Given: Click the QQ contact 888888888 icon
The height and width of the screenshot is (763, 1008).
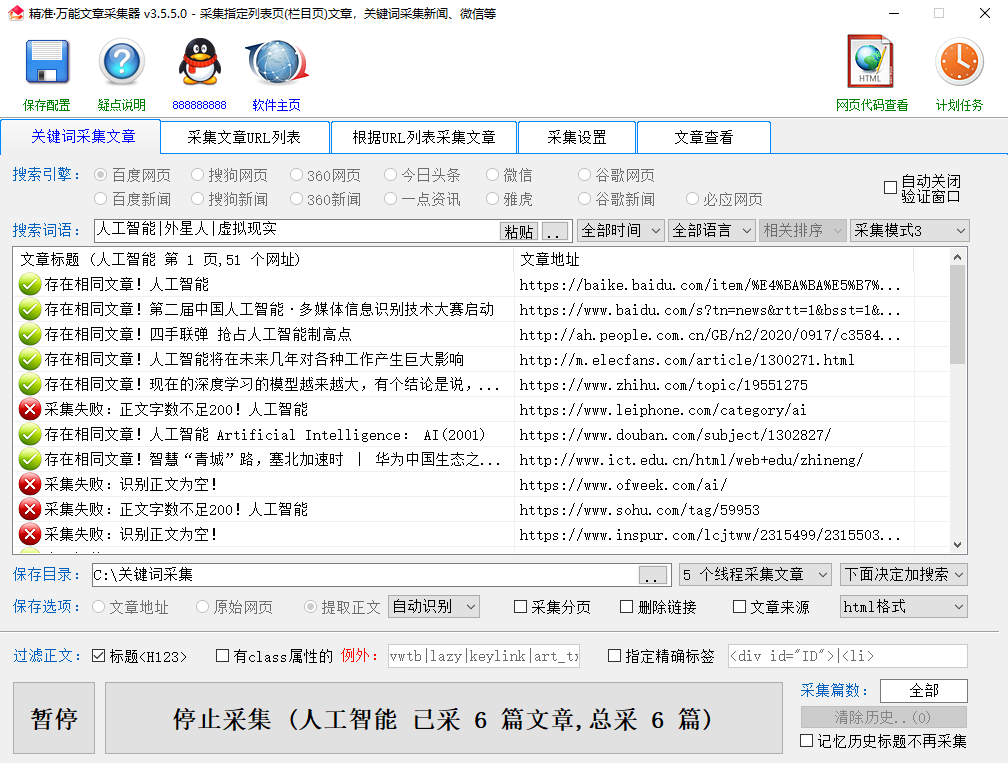Looking at the screenshot, I should pos(199,63).
